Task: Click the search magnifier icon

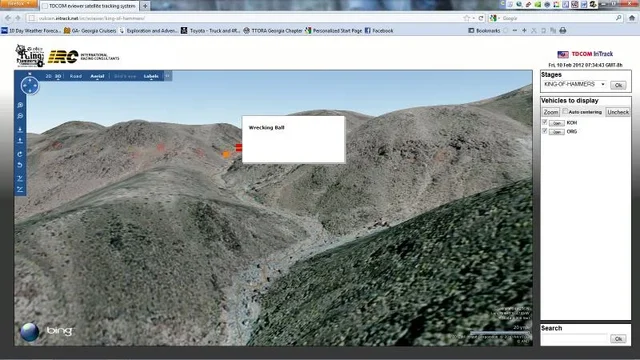Action: tap(618, 18)
